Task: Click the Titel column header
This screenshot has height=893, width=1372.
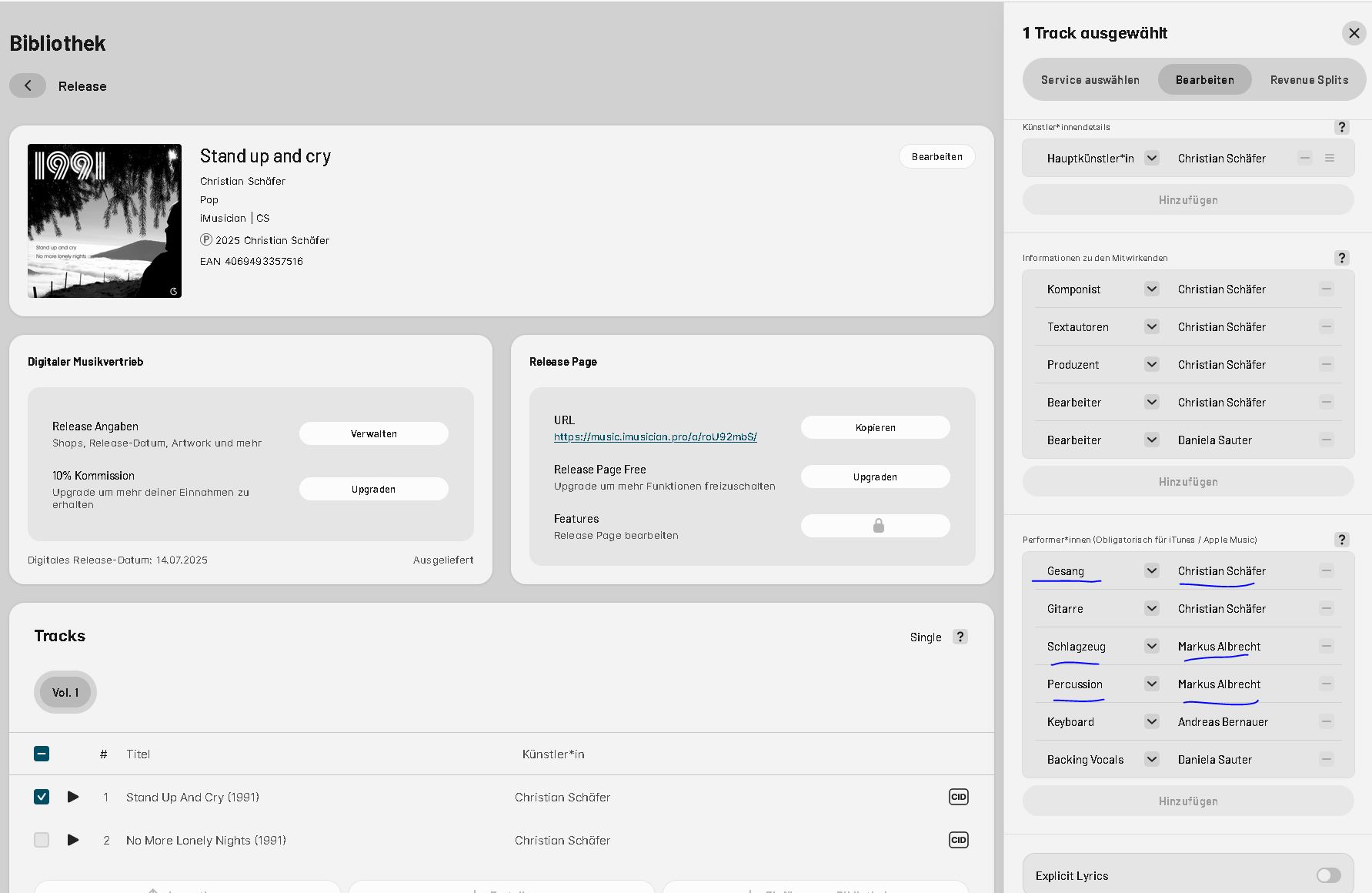Action: 139,754
